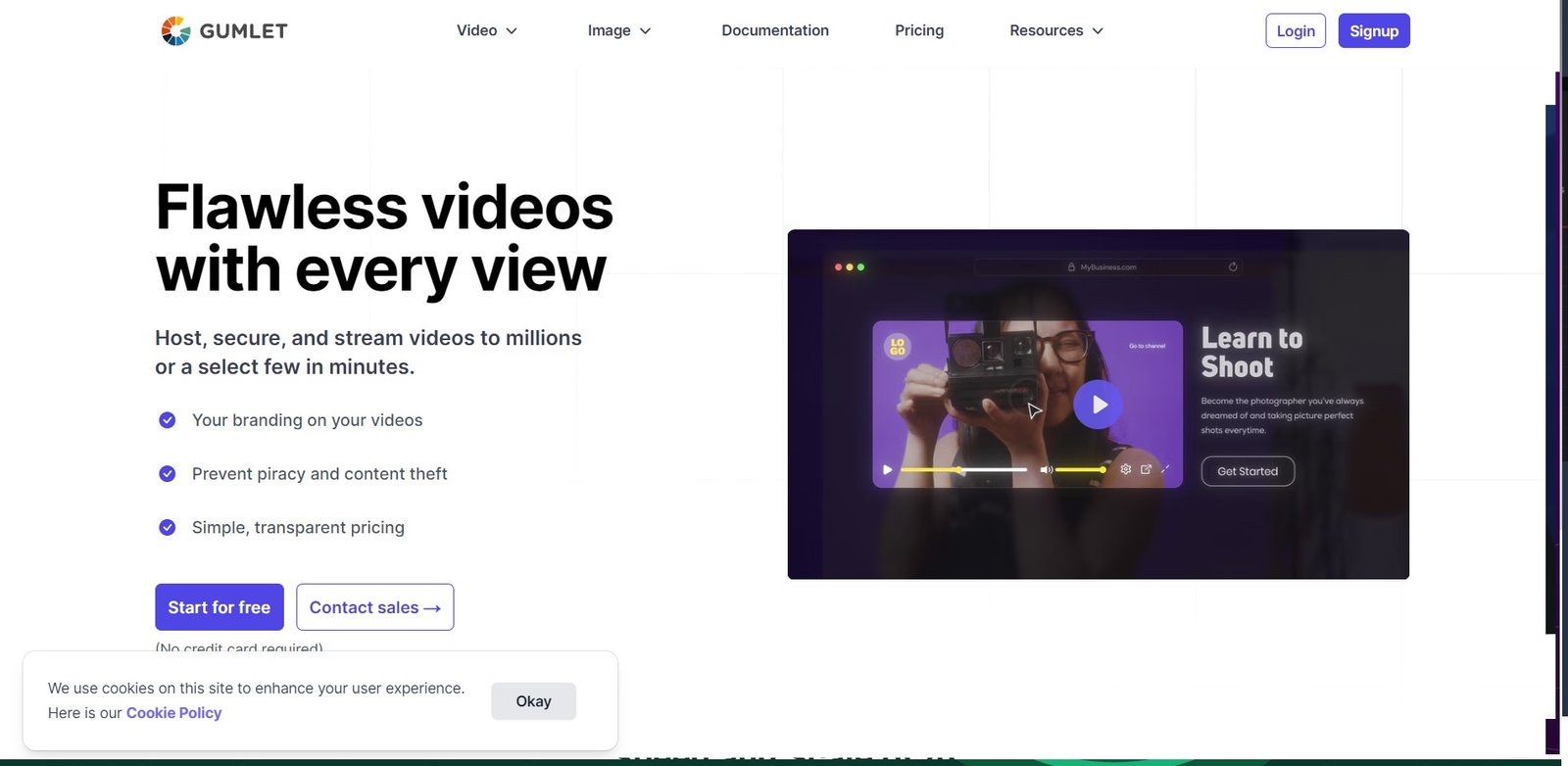
Task: Click "Go to channel" on the video
Action: pos(1148,346)
